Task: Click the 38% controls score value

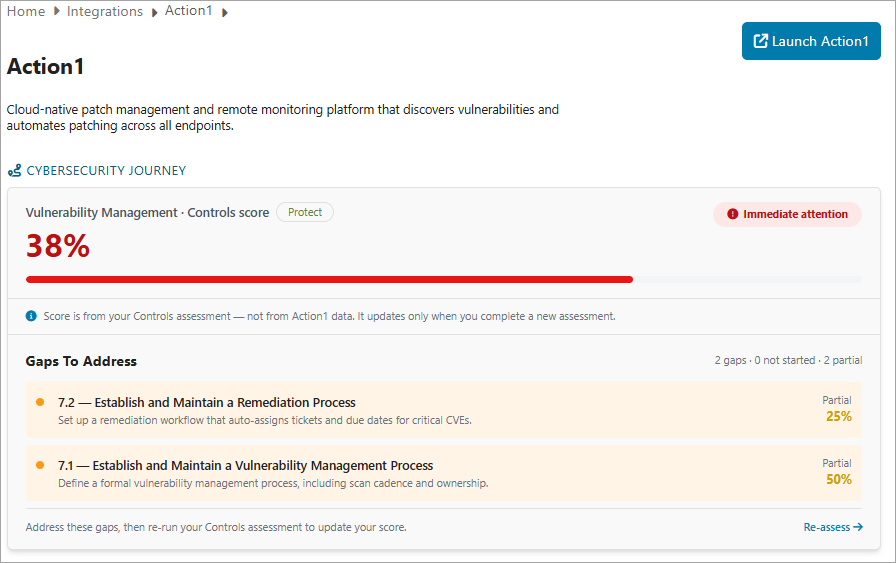Action: click(58, 246)
